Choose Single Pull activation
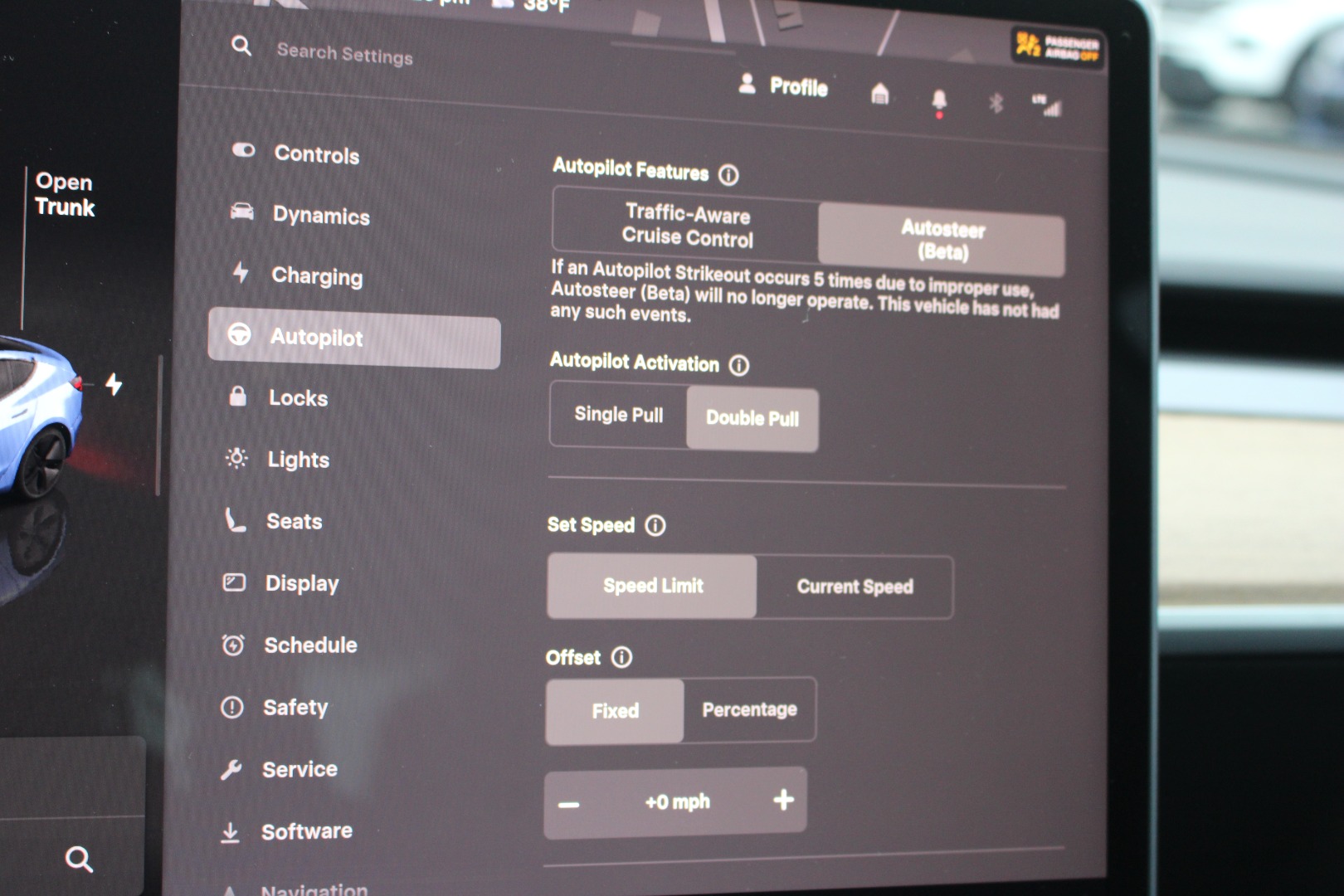 pyautogui.click(x=618, y=414)
